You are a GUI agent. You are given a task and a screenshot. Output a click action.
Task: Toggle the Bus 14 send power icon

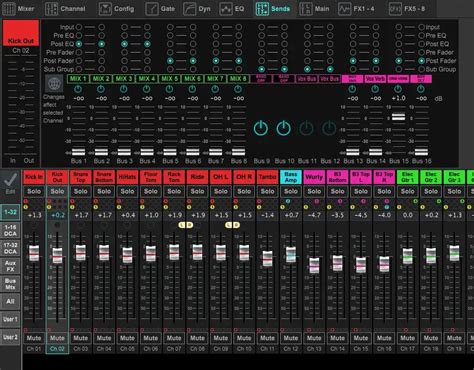pos(375,89)
